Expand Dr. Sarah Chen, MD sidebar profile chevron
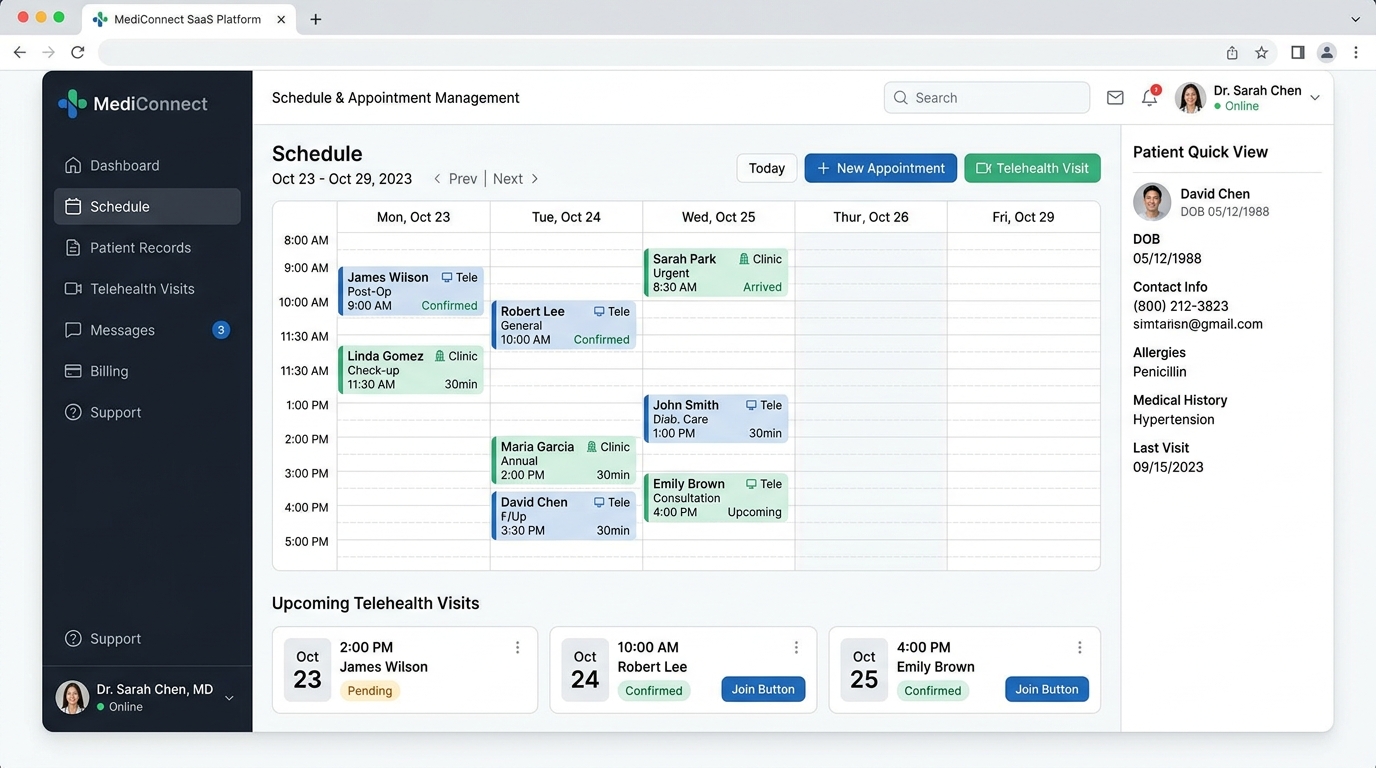Viewport: 1376px width, 768px height. pyautogui.click(x=229, y=698)
